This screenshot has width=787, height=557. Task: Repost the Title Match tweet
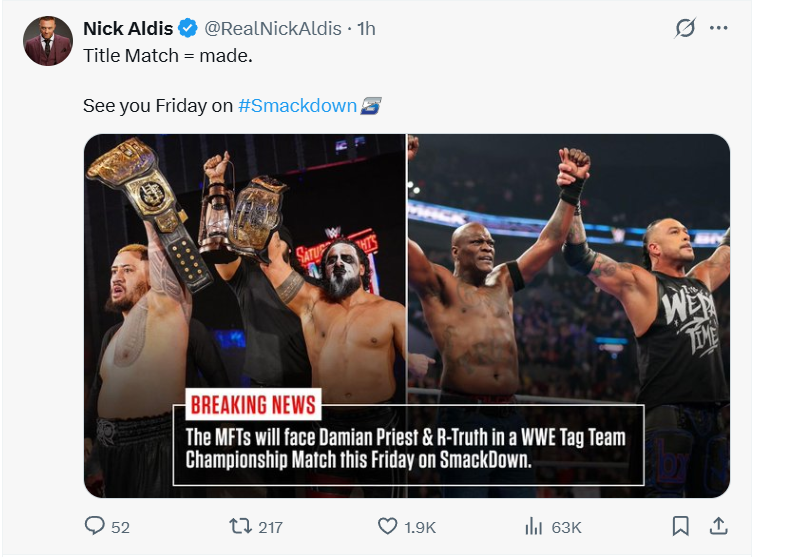[241, 526]
